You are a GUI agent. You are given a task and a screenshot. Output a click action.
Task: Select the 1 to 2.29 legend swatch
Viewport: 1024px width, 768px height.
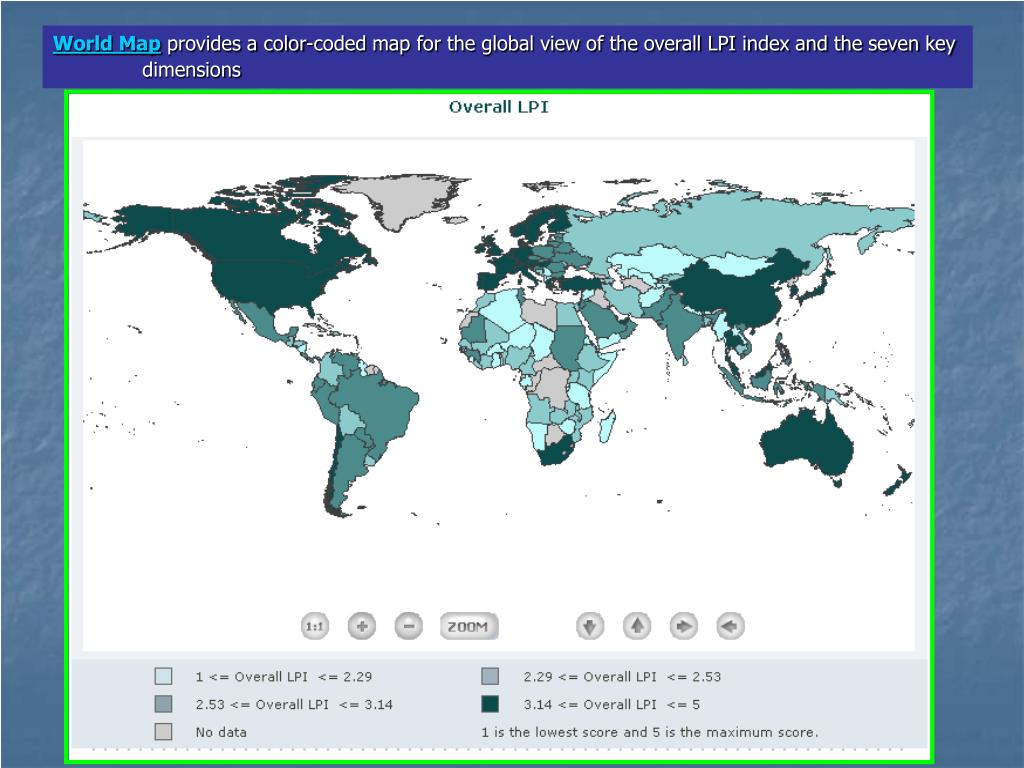tap(163, 676)
